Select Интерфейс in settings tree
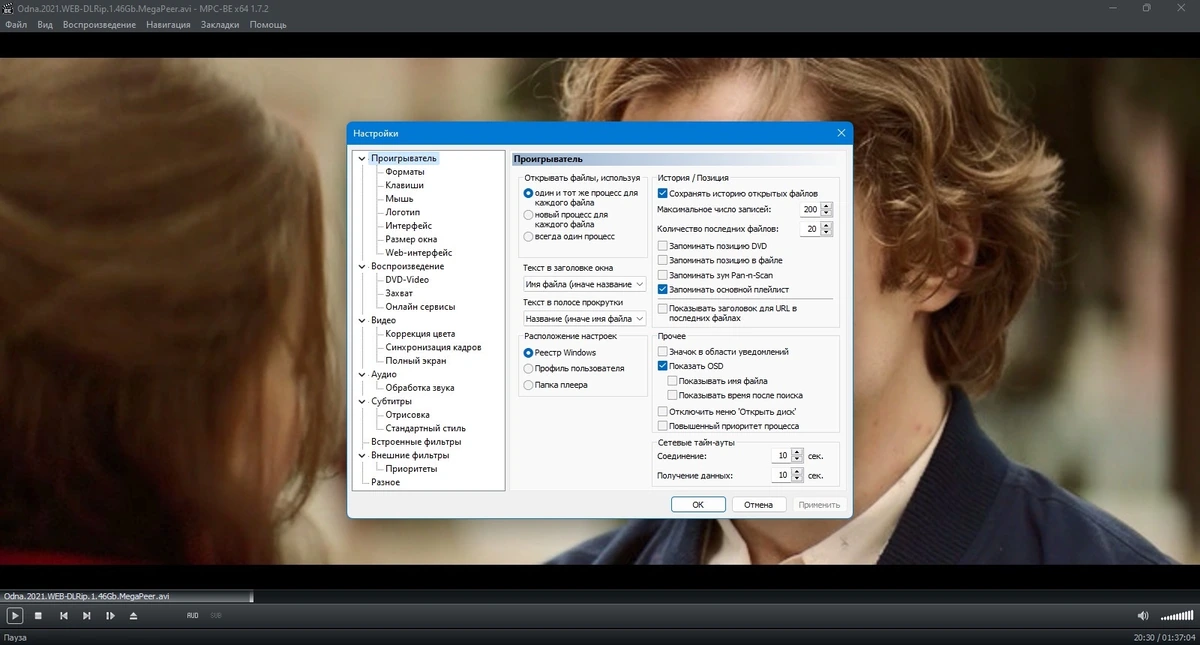 pyautogui.click(x=409, y=226)
